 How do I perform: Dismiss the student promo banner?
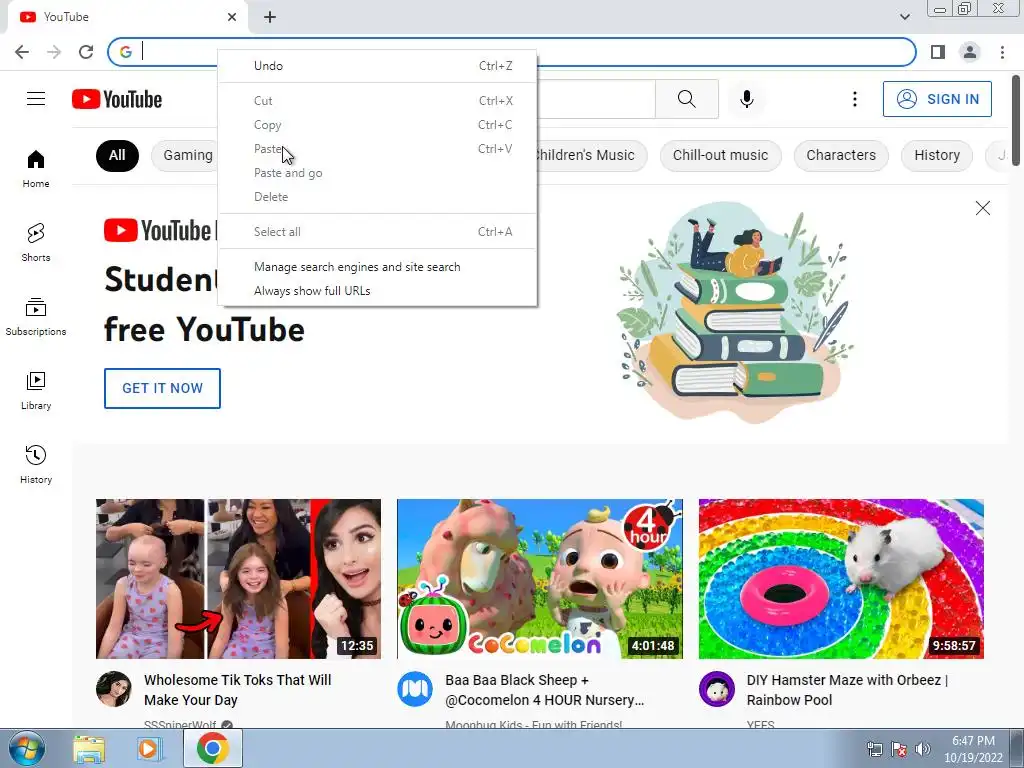coord(982,208)
